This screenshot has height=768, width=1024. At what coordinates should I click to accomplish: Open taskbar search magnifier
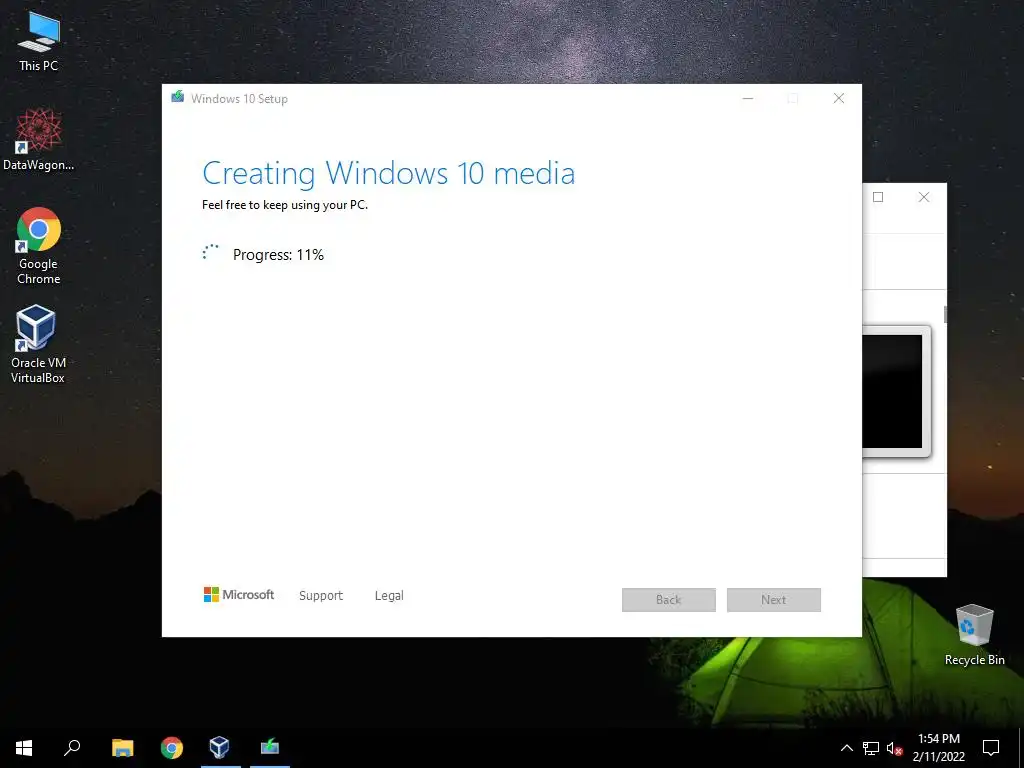pyautogui.click(x=72, y=748)
